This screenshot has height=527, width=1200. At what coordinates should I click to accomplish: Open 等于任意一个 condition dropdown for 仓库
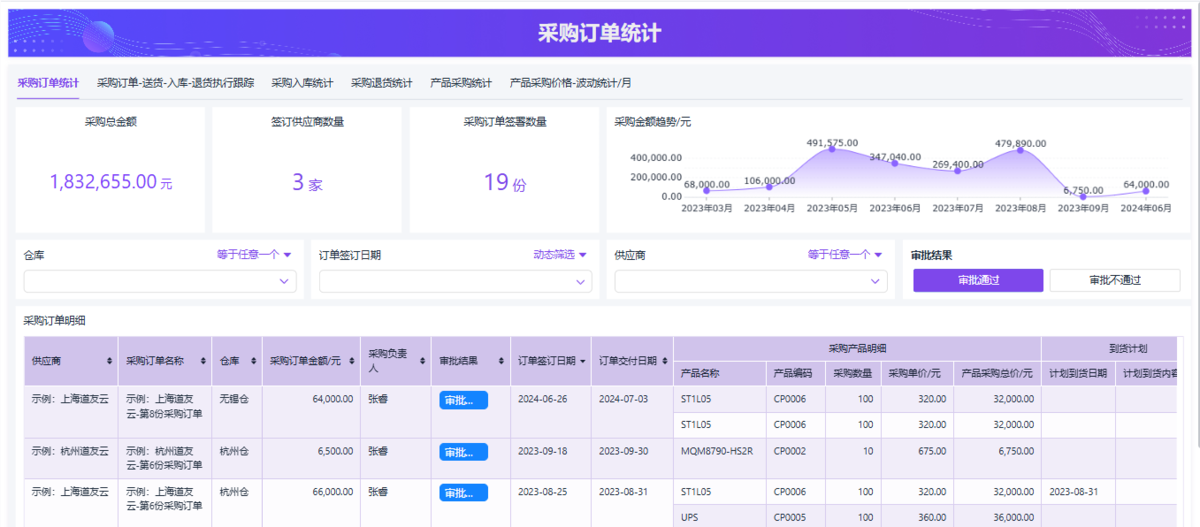(254, 255)
